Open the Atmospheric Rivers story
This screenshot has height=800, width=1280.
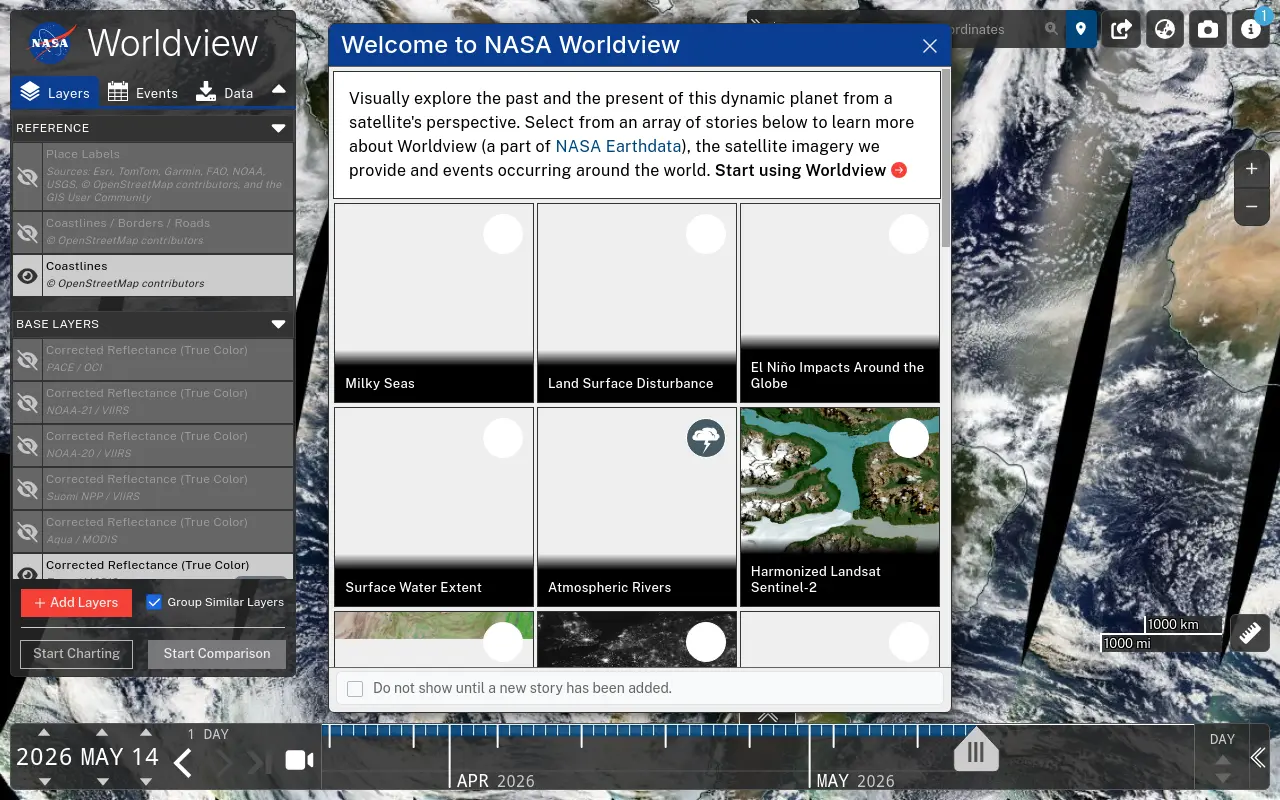(x=637, y=507)
